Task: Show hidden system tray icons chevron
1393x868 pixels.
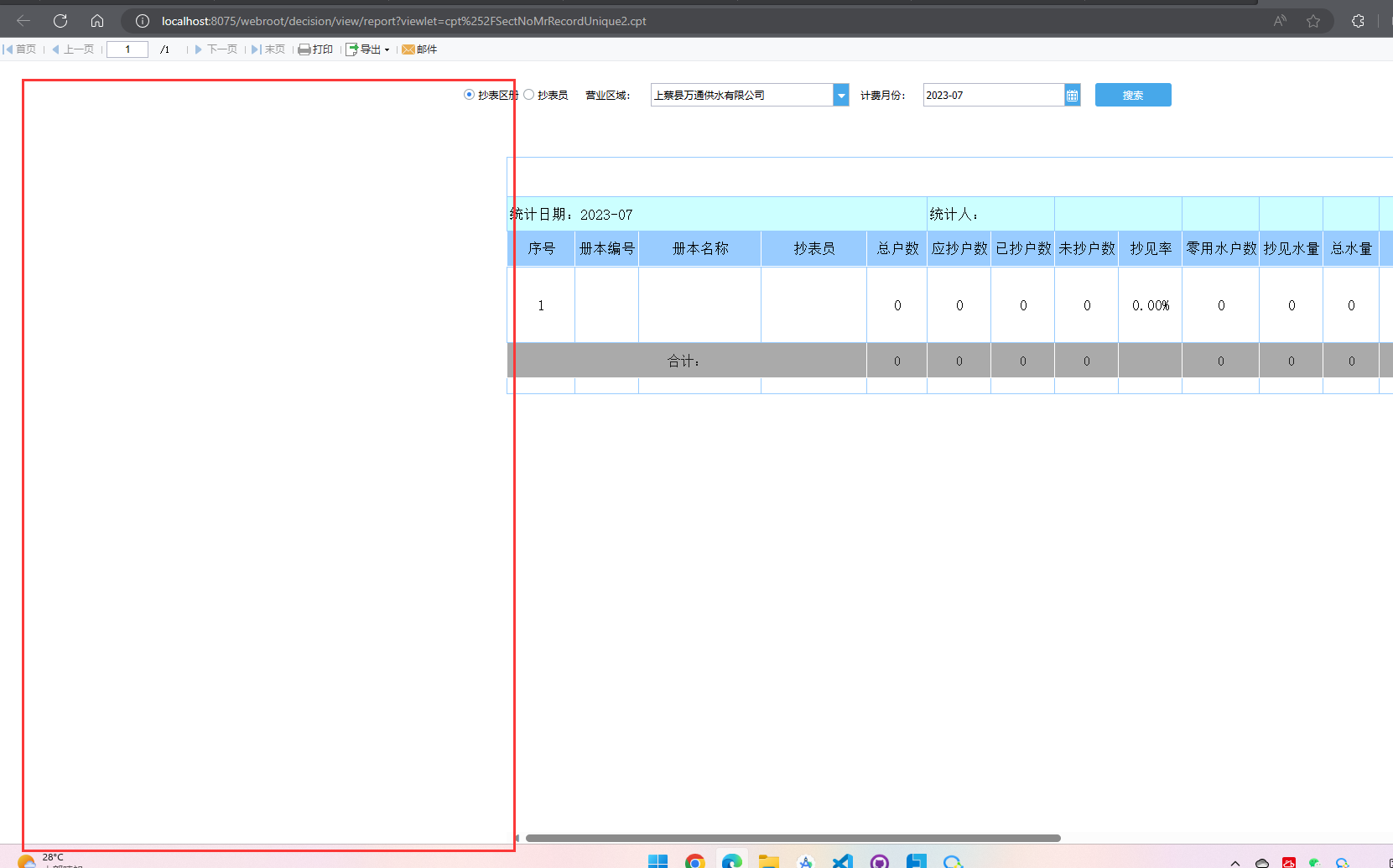Action: click(x=1235, y=863)
